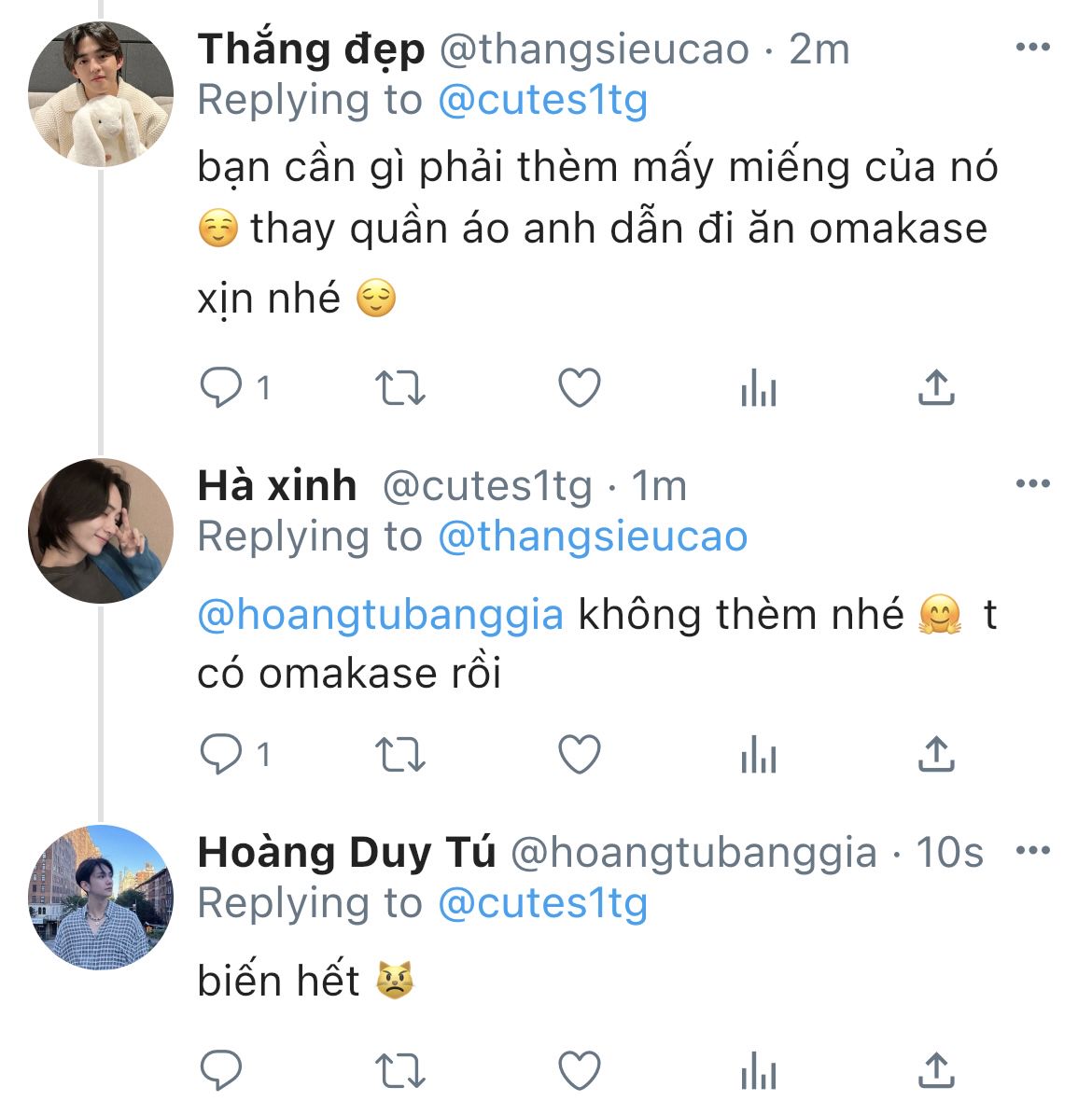Retweet Hà xinh's tweet
This screenshot has width=1092, height=1115.
coord(399,754)
